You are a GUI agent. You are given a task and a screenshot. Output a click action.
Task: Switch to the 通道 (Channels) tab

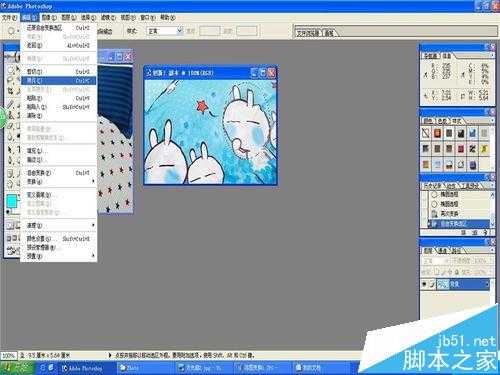click(442, 250)
